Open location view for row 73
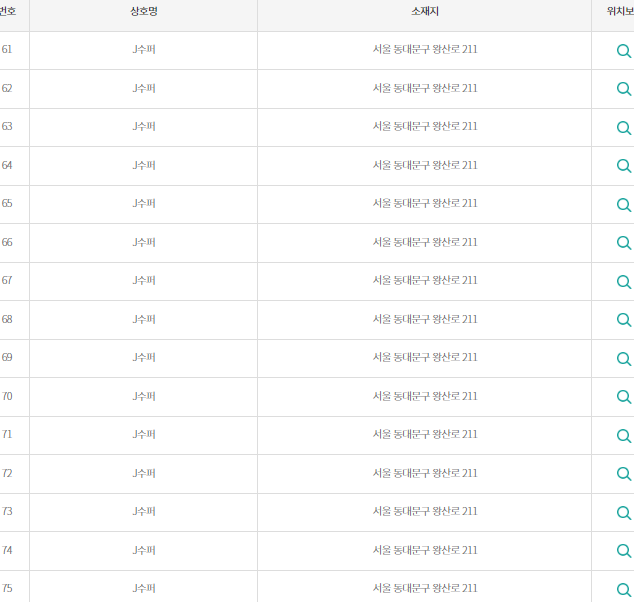 pos(624,513)
